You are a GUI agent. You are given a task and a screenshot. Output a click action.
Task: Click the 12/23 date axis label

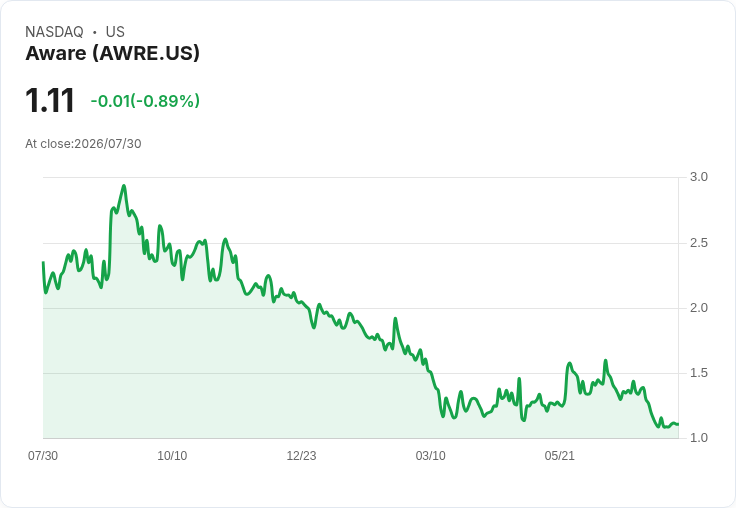tap(301, 455)
